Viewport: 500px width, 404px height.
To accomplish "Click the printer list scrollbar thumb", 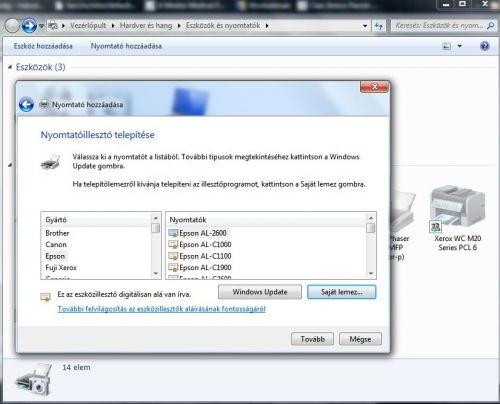I will 370,228.
